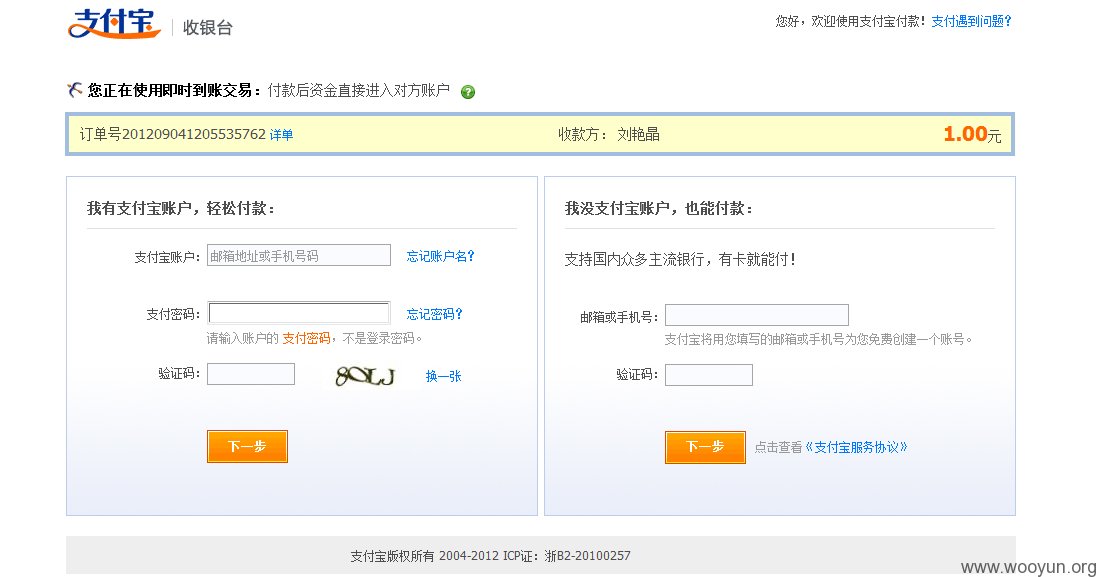Screen dimensions: 1097x577
Task: Click 下一步 button under account login
Action: (248, 446)
